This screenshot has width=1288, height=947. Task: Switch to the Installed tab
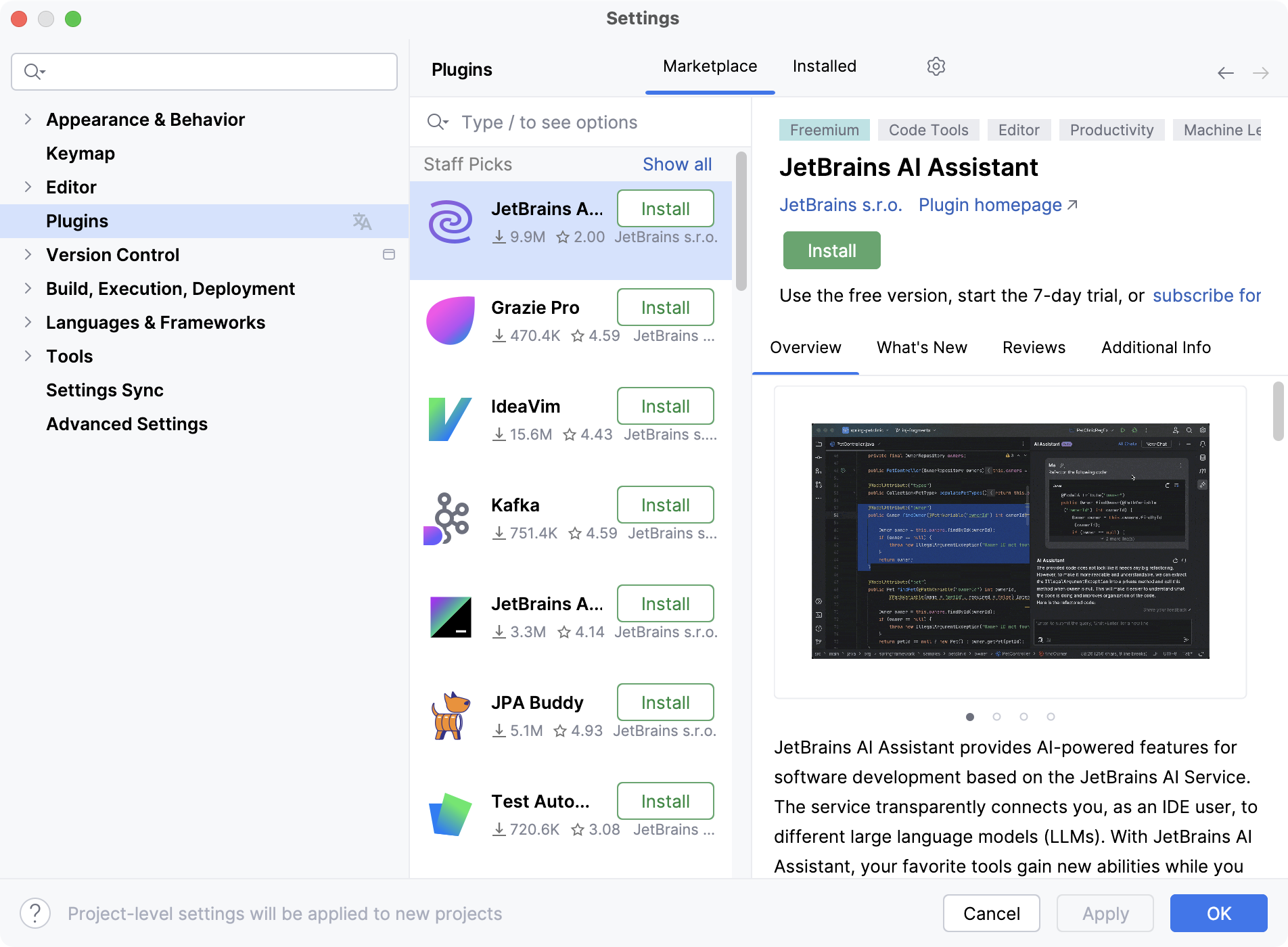(x=824, y=66)
